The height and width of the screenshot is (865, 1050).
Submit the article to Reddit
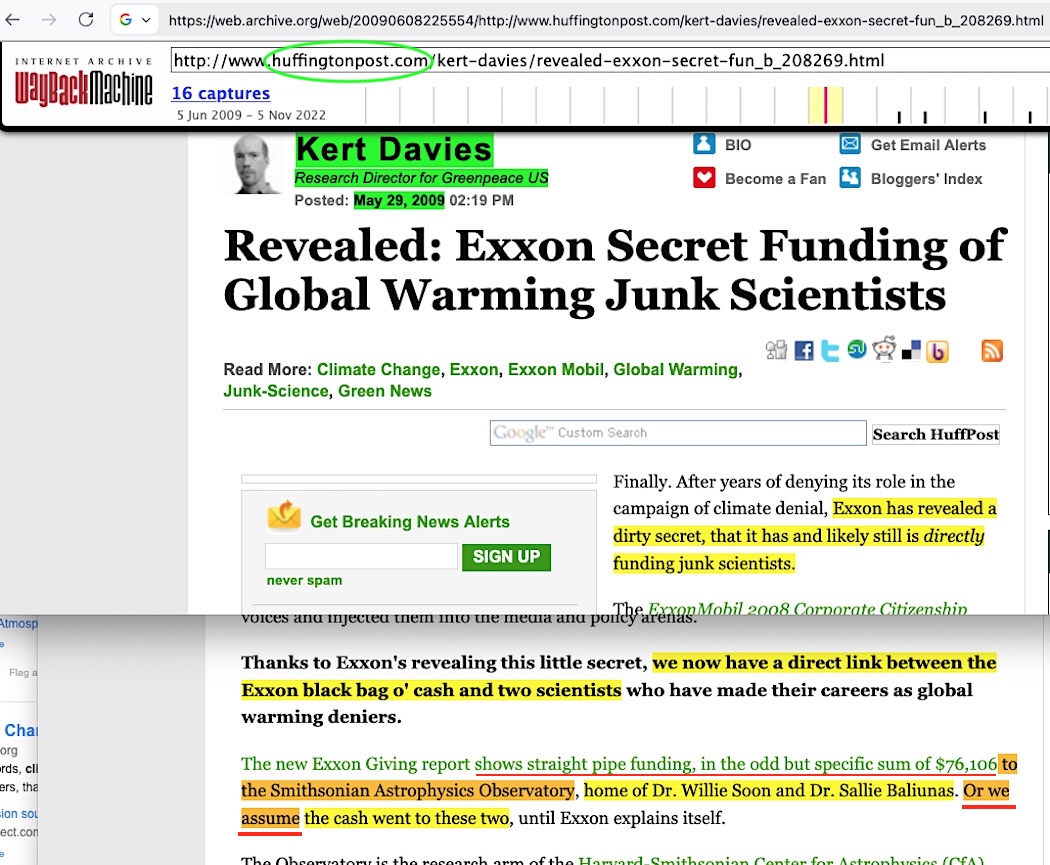(x=884, y=351)
